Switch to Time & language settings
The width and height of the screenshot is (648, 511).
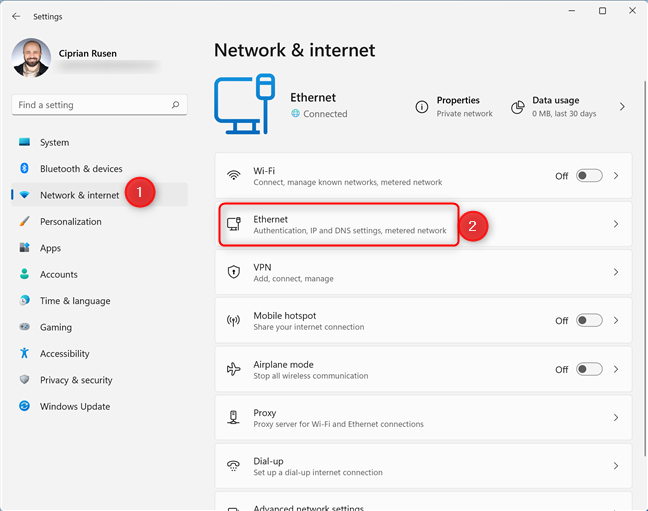(99, 301)
